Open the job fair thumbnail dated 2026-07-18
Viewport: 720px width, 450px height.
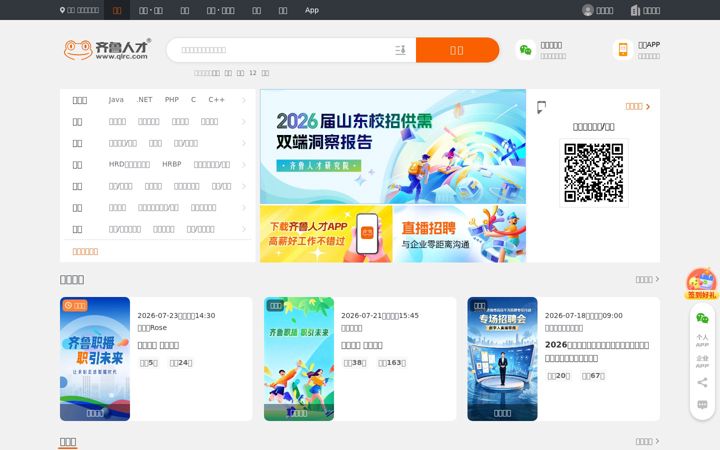[x=502, y=359]
